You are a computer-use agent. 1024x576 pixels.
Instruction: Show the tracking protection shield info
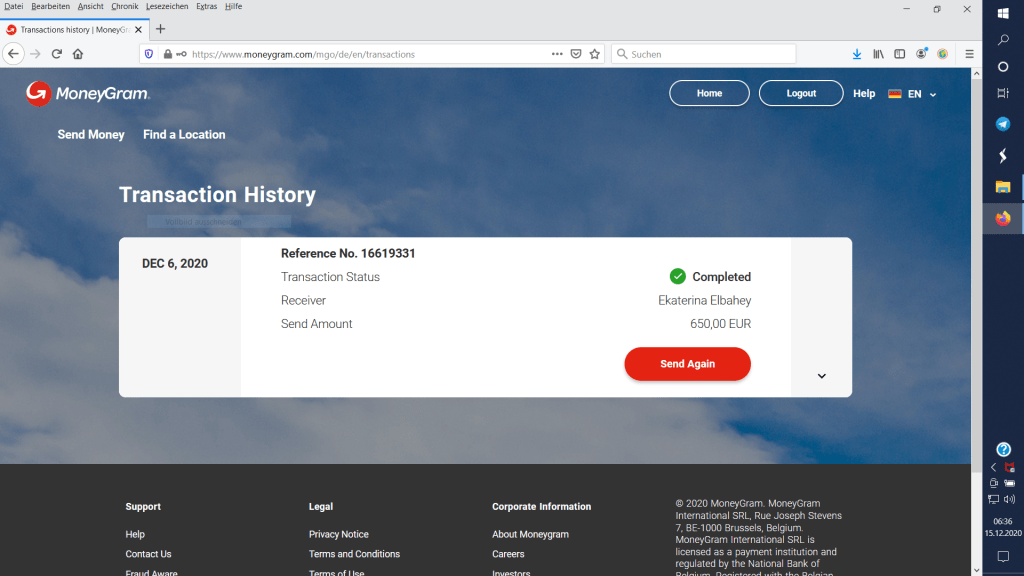[x=149, y=54]
